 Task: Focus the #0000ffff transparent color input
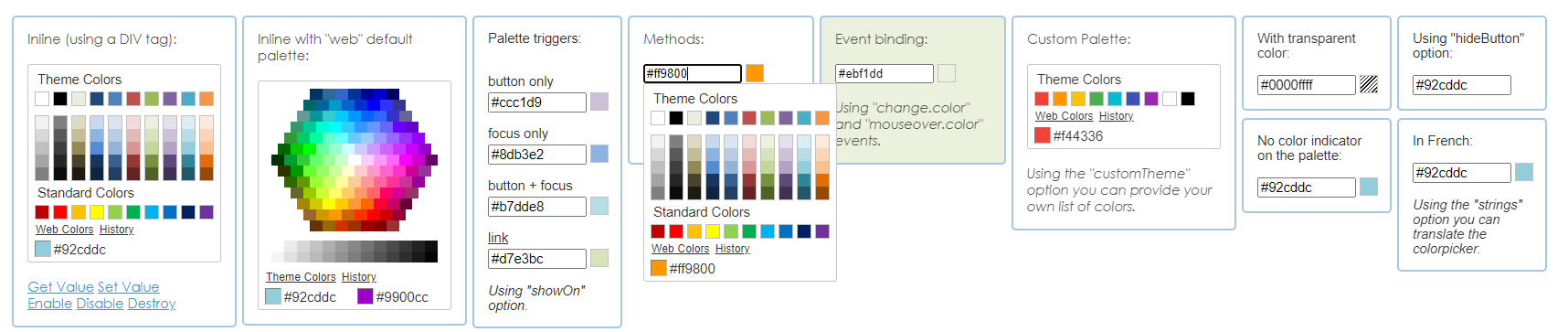point(1306,85)
